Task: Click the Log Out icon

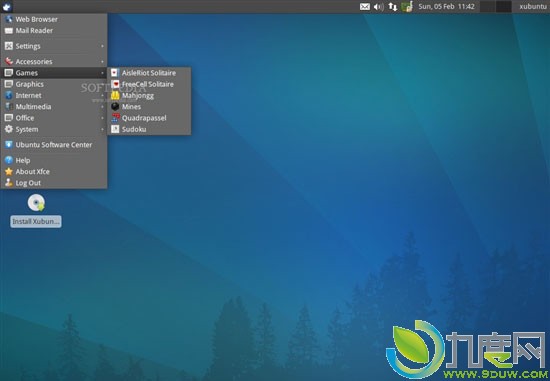Action: 9,183
